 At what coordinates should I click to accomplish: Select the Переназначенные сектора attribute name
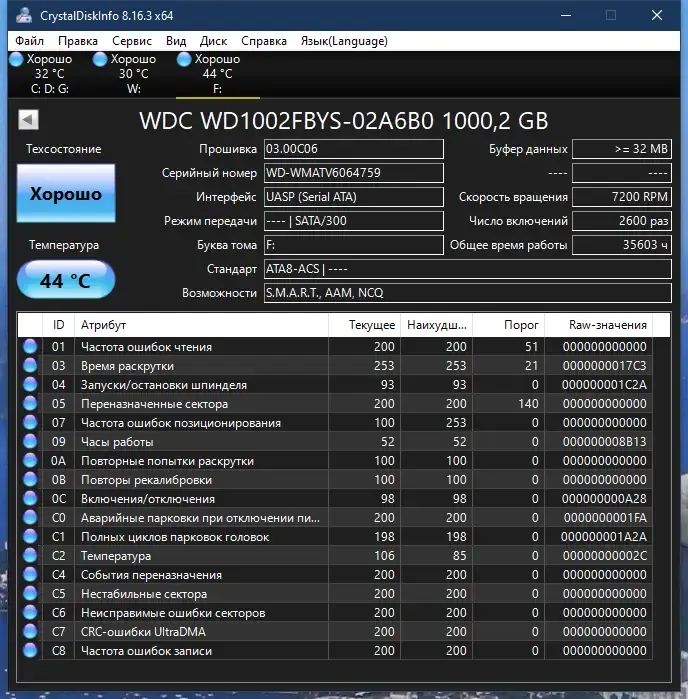(154, 404)
